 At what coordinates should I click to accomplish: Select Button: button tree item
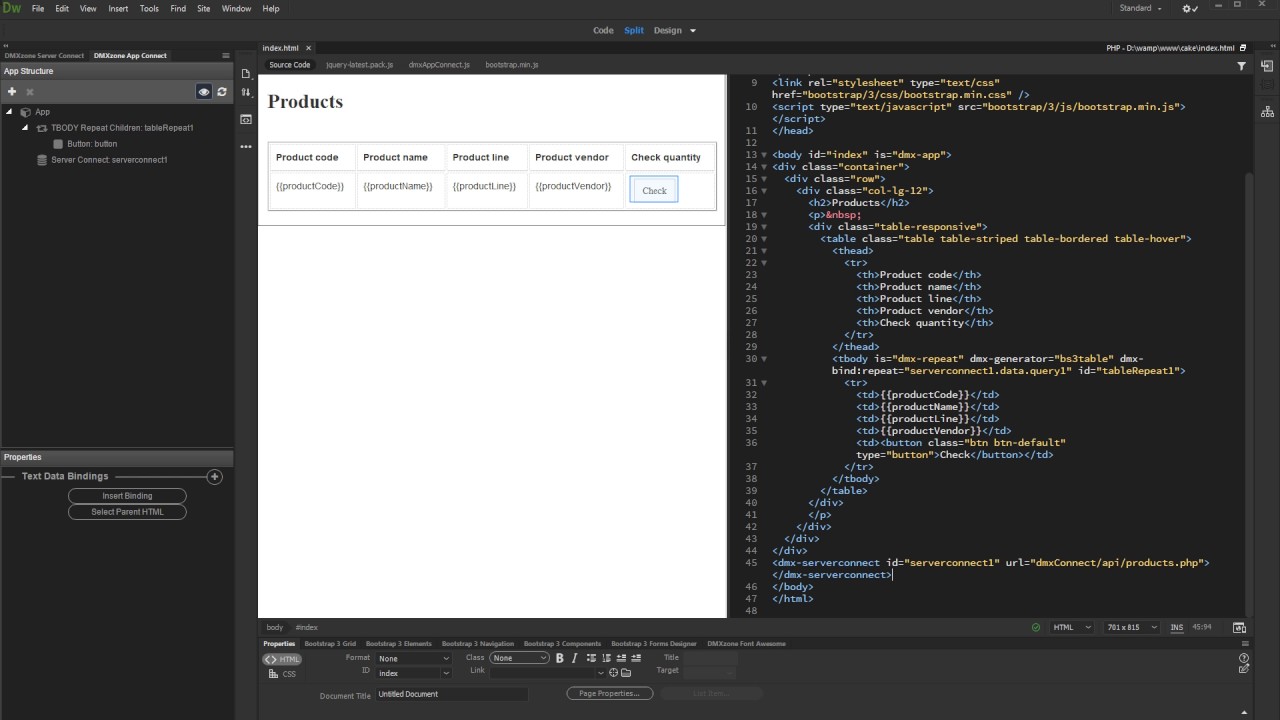[92, 144]
